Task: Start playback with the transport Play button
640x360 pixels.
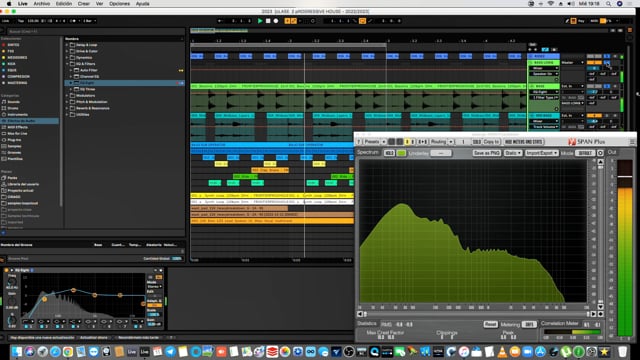Action: [x=260, y=21]
